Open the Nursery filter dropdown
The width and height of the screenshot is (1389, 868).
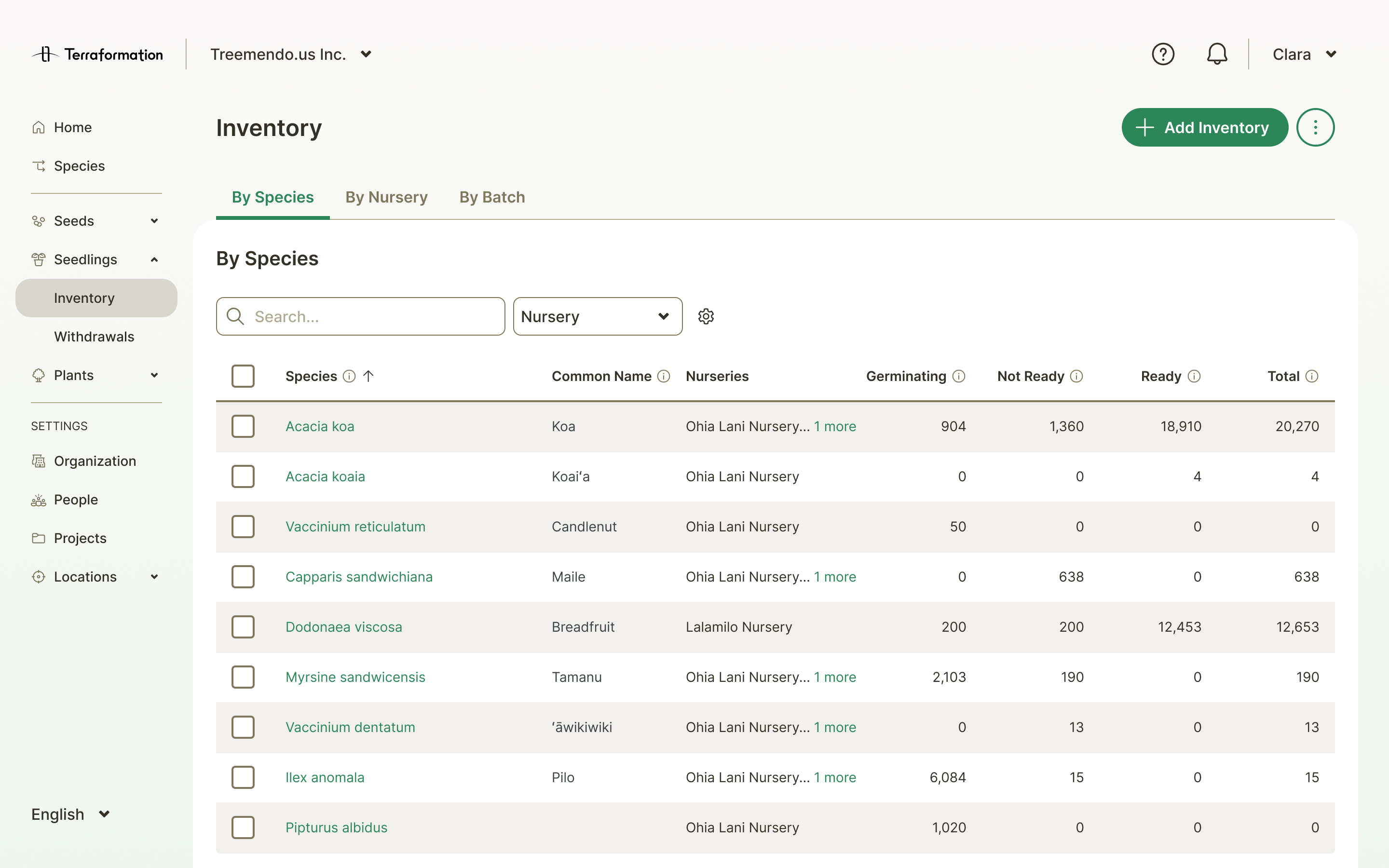pos(598,316)
